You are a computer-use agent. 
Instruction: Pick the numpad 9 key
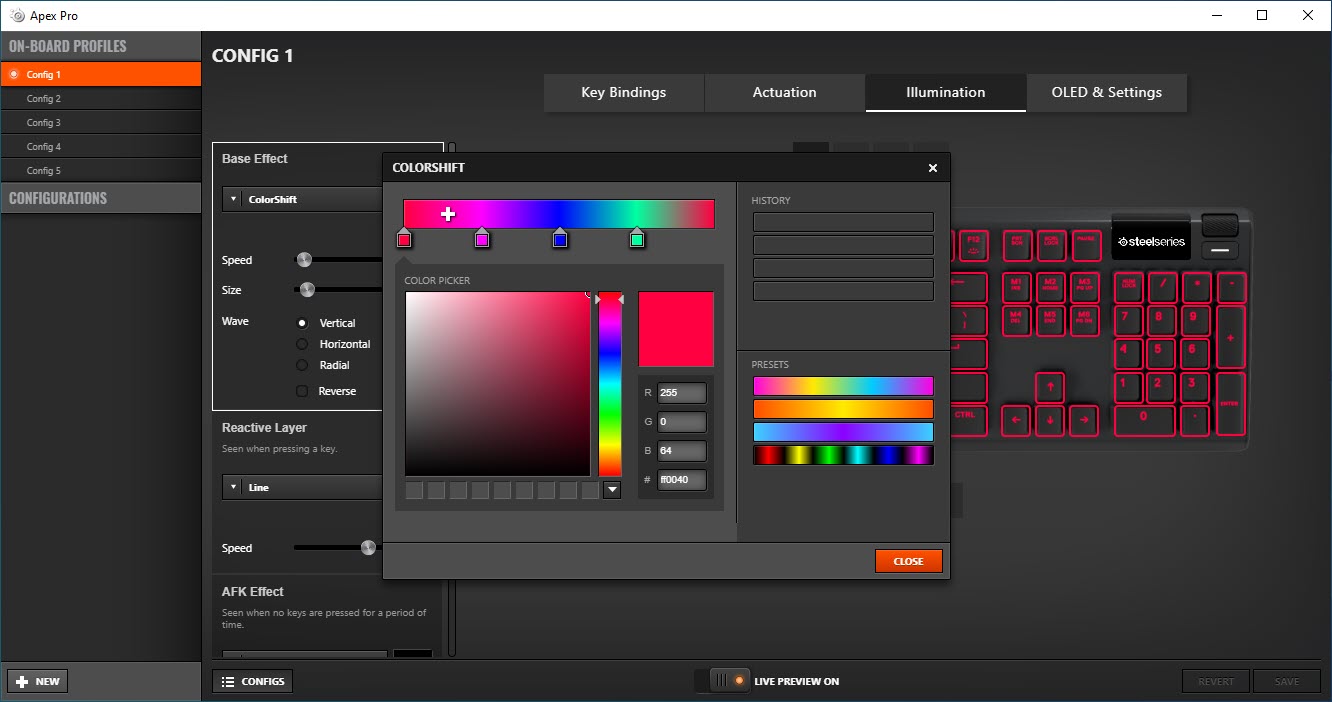[x=1195, y=320]
